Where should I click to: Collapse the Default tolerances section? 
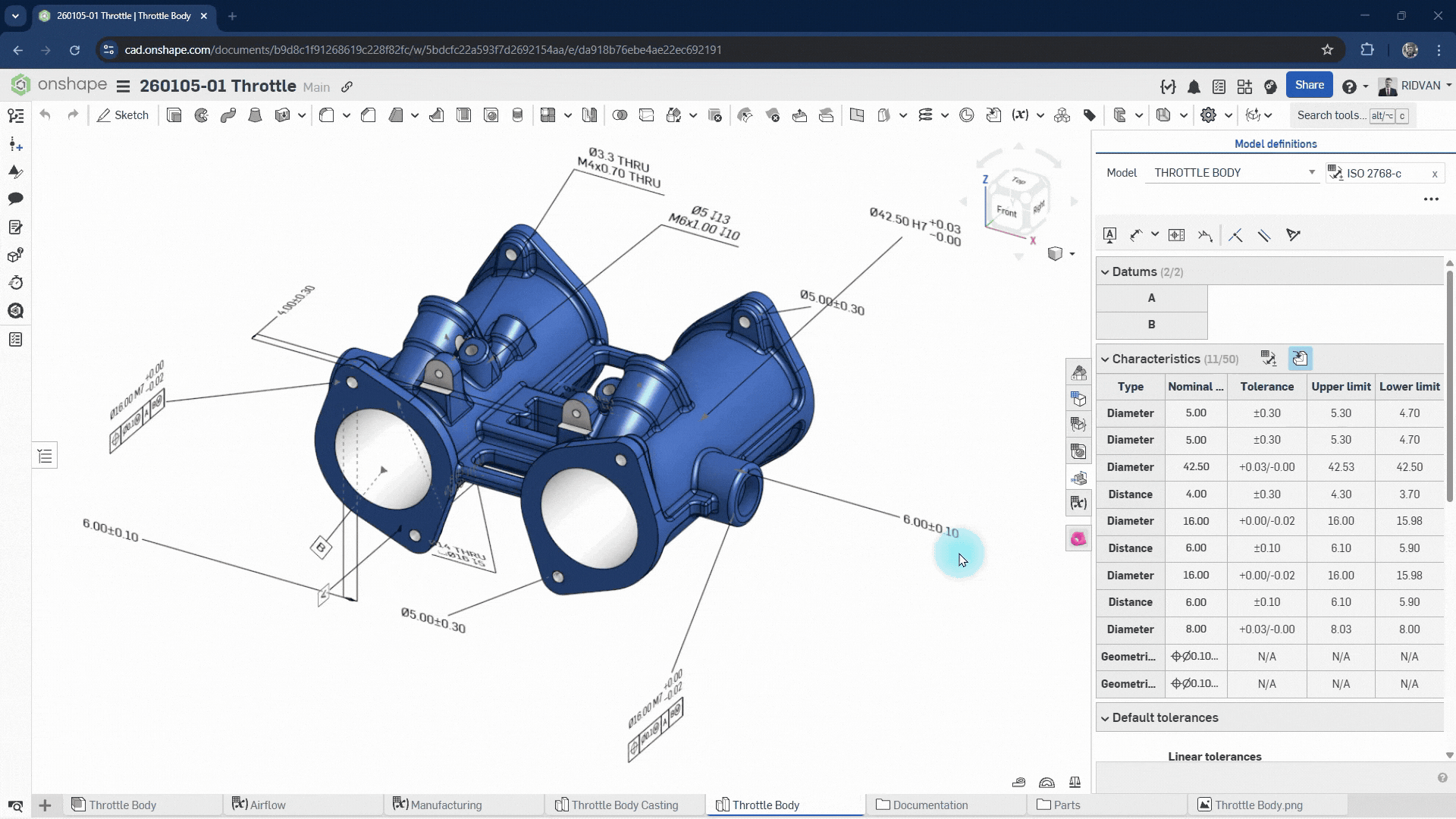(1105, 718)
